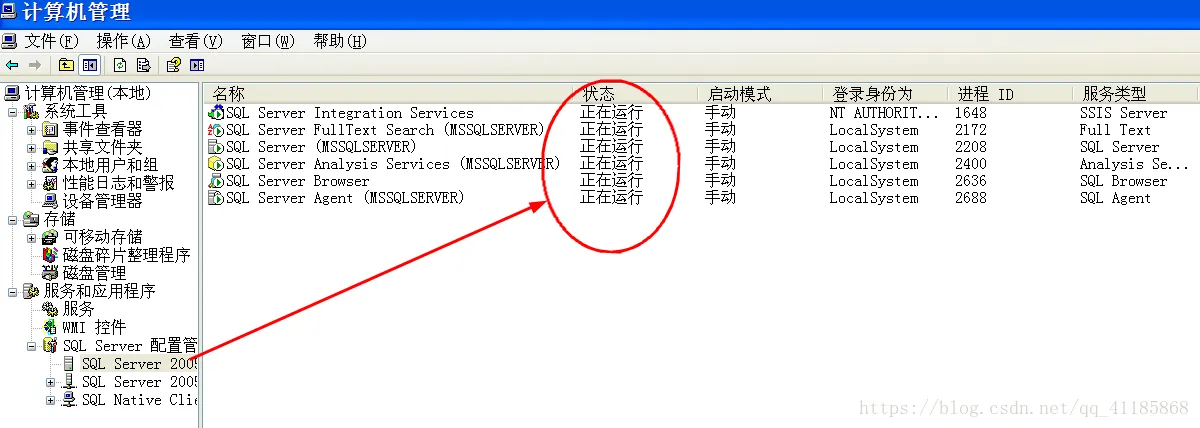Click the SQL Server FullText Search service icon

tap(216, 130)
